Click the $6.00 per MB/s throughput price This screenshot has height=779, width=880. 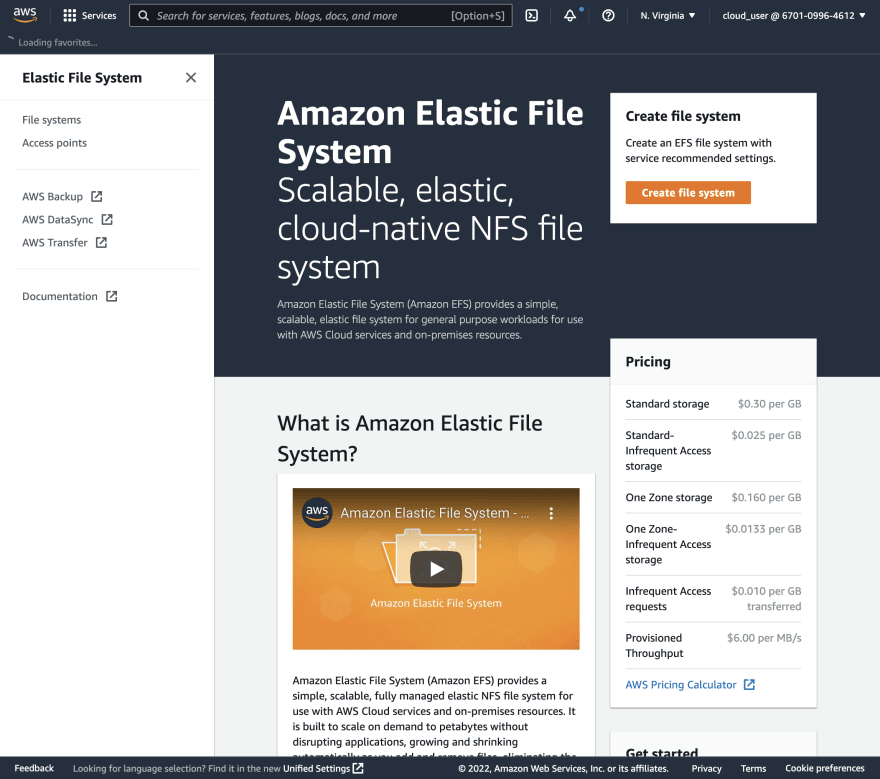click(x=764, y=638)
